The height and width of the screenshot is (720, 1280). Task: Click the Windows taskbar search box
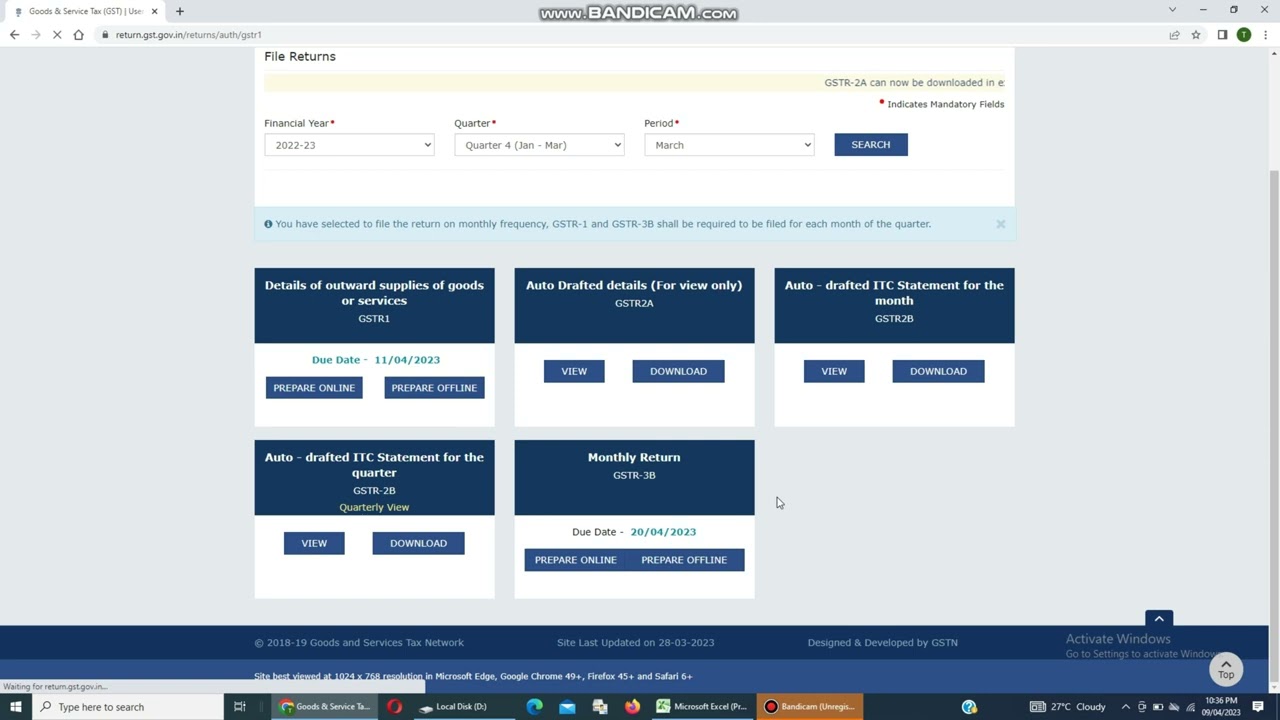pos(128,707)
